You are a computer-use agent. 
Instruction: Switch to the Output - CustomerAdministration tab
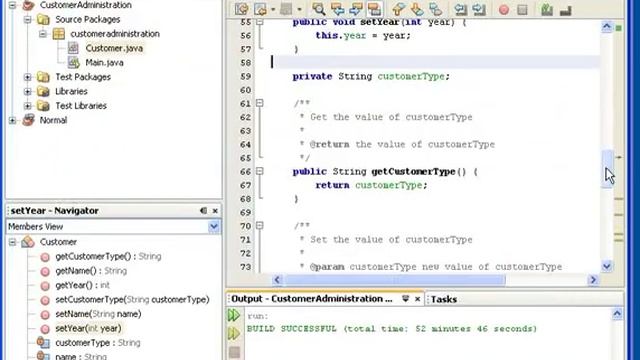click(x=311, y=299)
